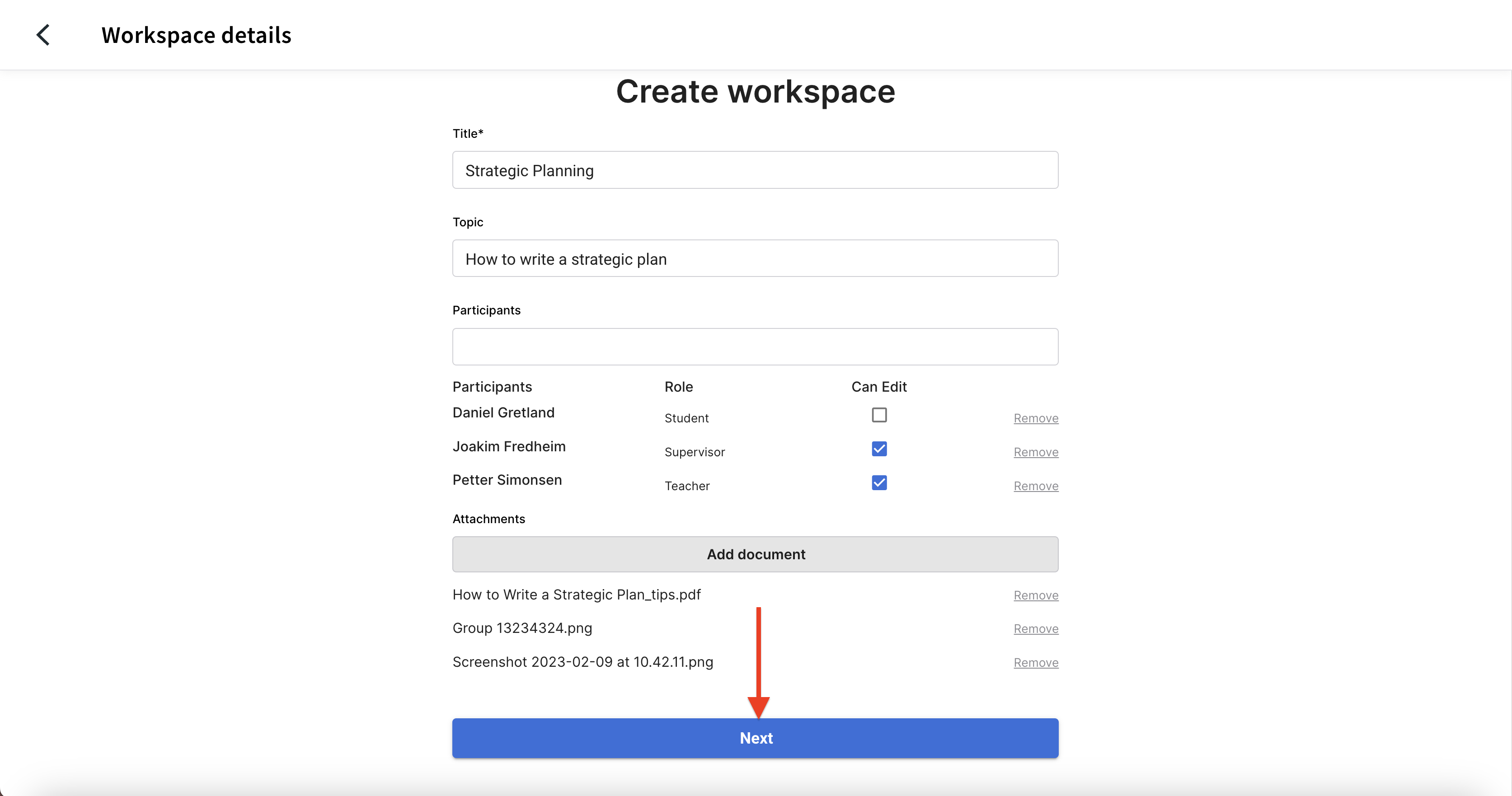This screenshot has height=796, width=1512.
Task: Remove participant Joakim Fredheim
Action: (1035, 452)
